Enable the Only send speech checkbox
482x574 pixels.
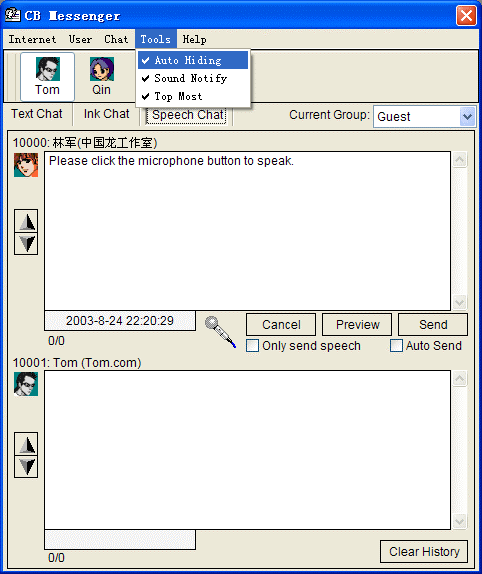click(253, 346)
